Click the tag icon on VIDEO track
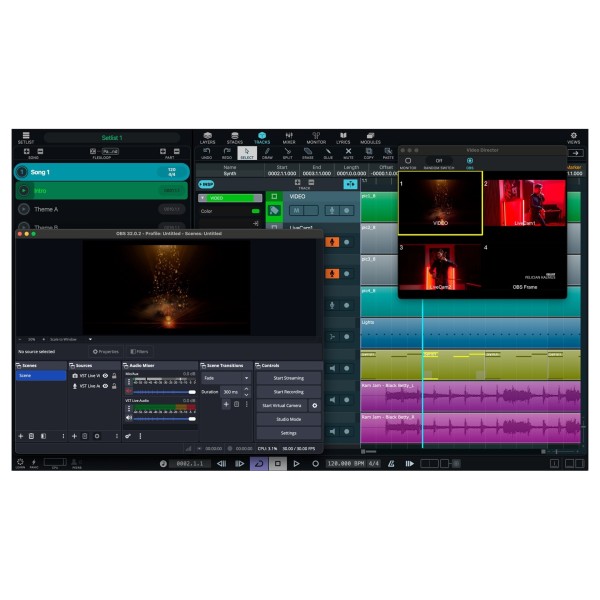 click(x=274, y=210)
